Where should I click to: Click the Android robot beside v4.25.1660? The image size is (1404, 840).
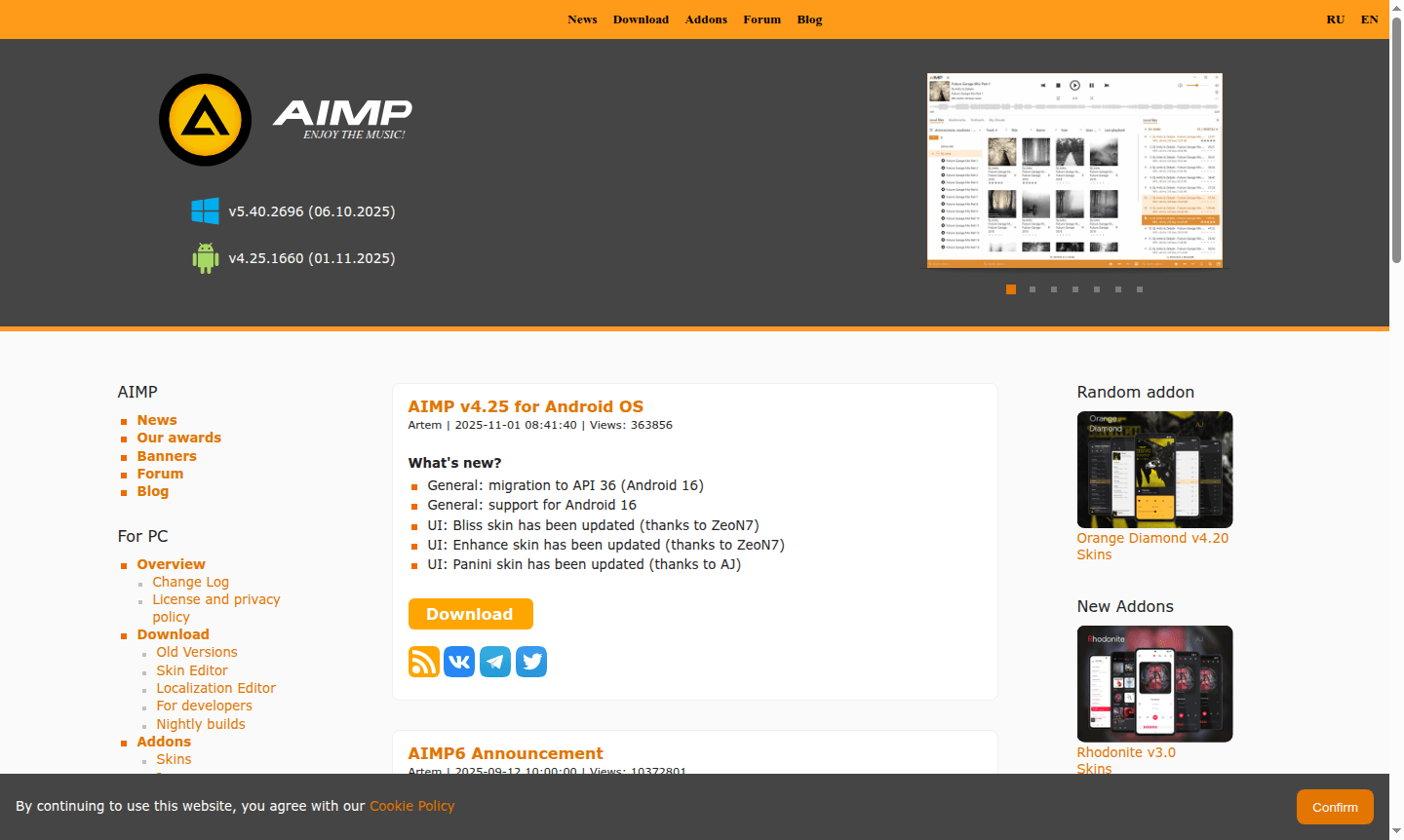click(x=206, y=257)
